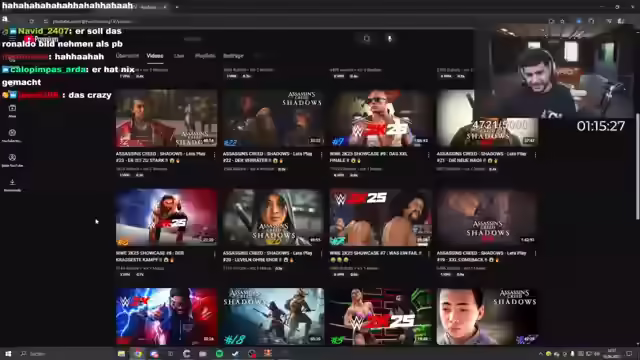Image resolution: width=640 pixels, height=360 pixels.
Task: Click the page vertical scrollbar
Action: pos(638,167)
